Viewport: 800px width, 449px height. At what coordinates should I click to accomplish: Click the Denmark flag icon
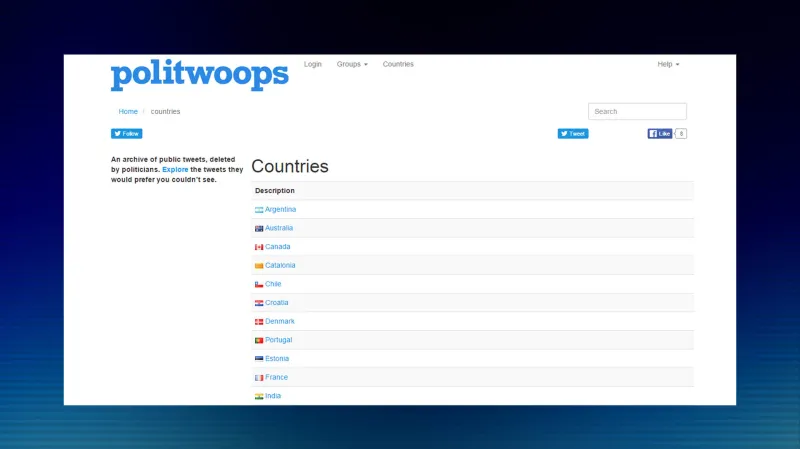tap(259, 322)
